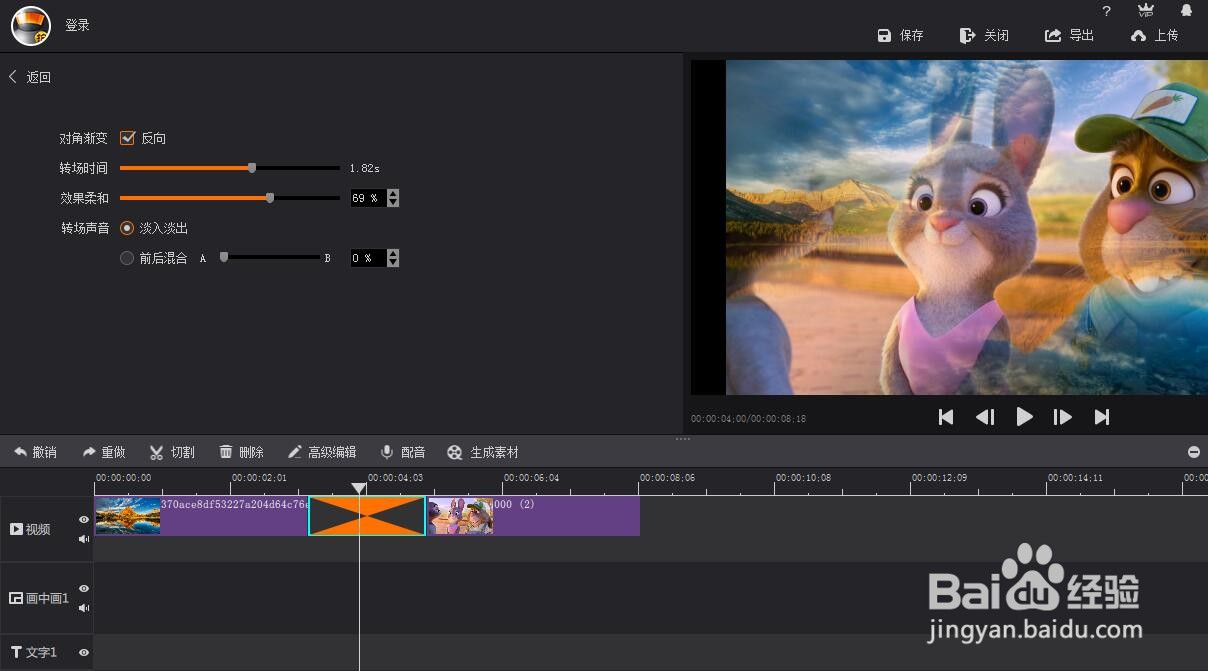
Task: Mute the 视频 track speaker icon
Action: (x=84, y=539)
